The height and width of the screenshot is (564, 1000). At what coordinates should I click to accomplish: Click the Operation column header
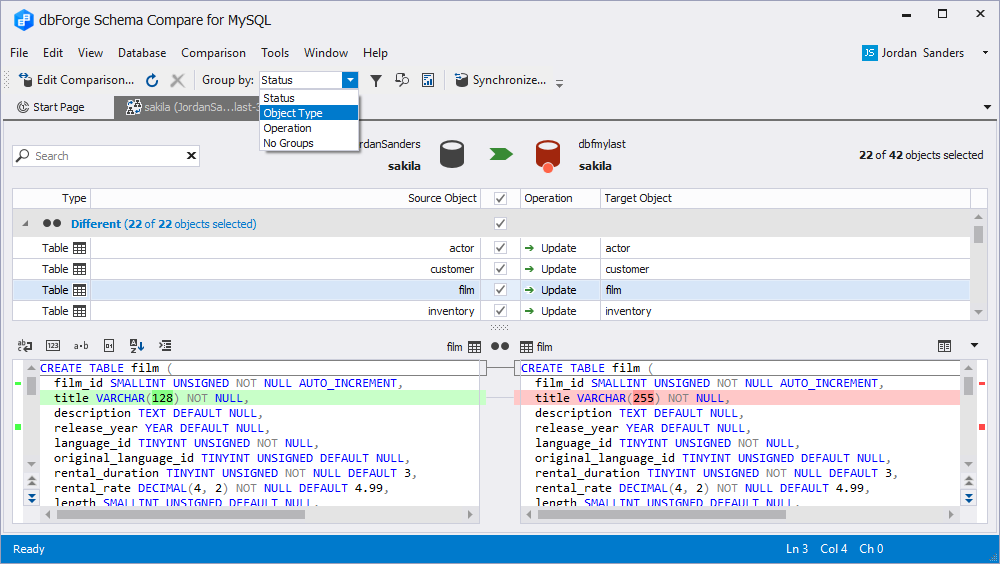click(560, 198)
